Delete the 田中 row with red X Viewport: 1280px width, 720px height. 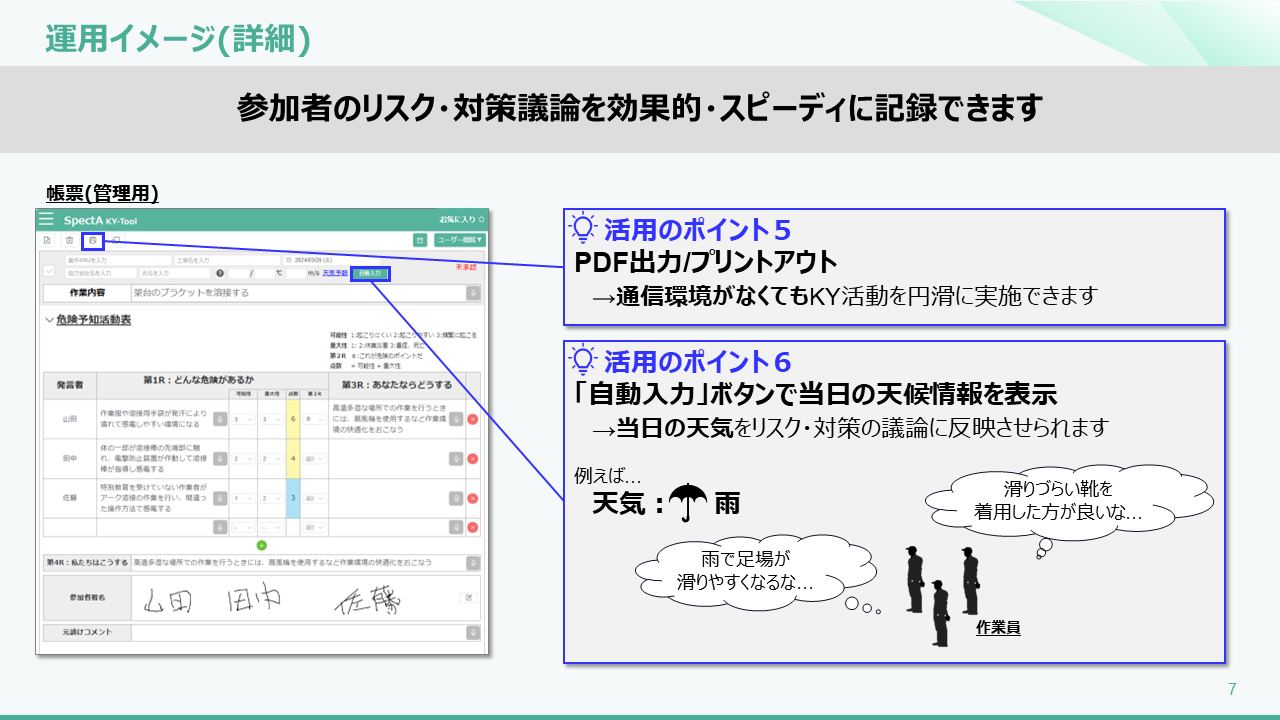472,458
